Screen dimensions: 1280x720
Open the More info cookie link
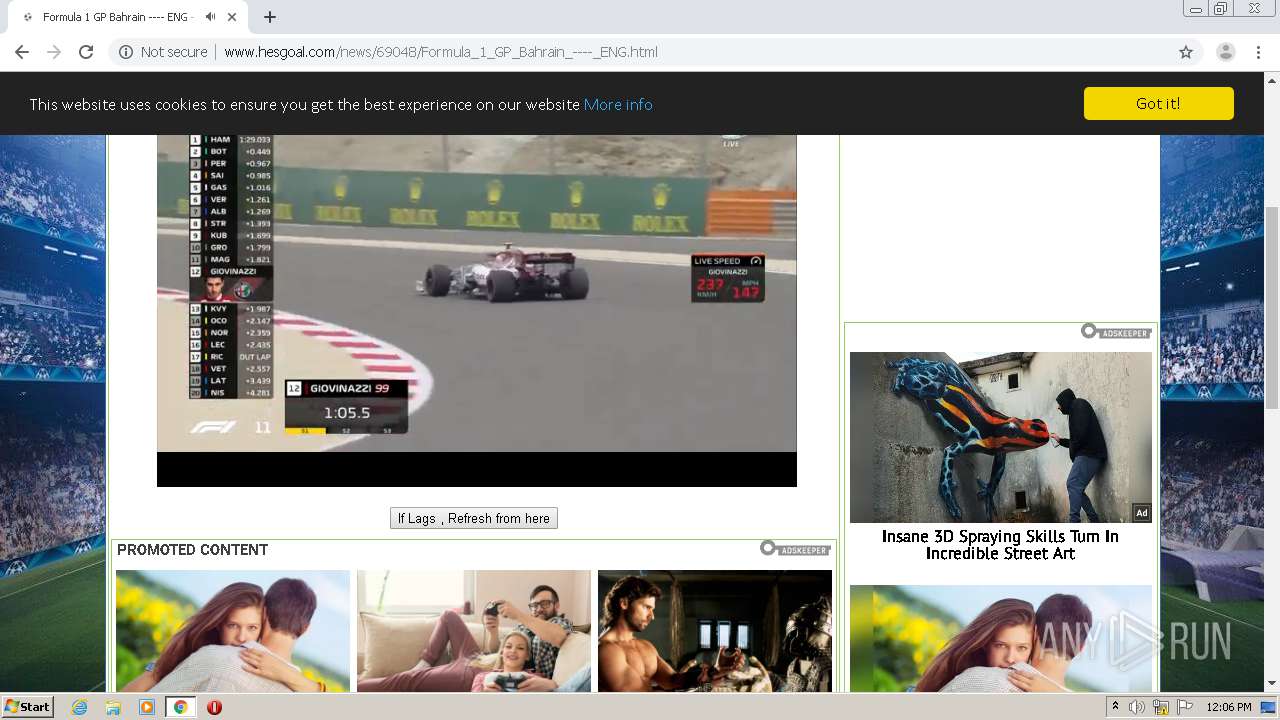[x=618, y=104]
